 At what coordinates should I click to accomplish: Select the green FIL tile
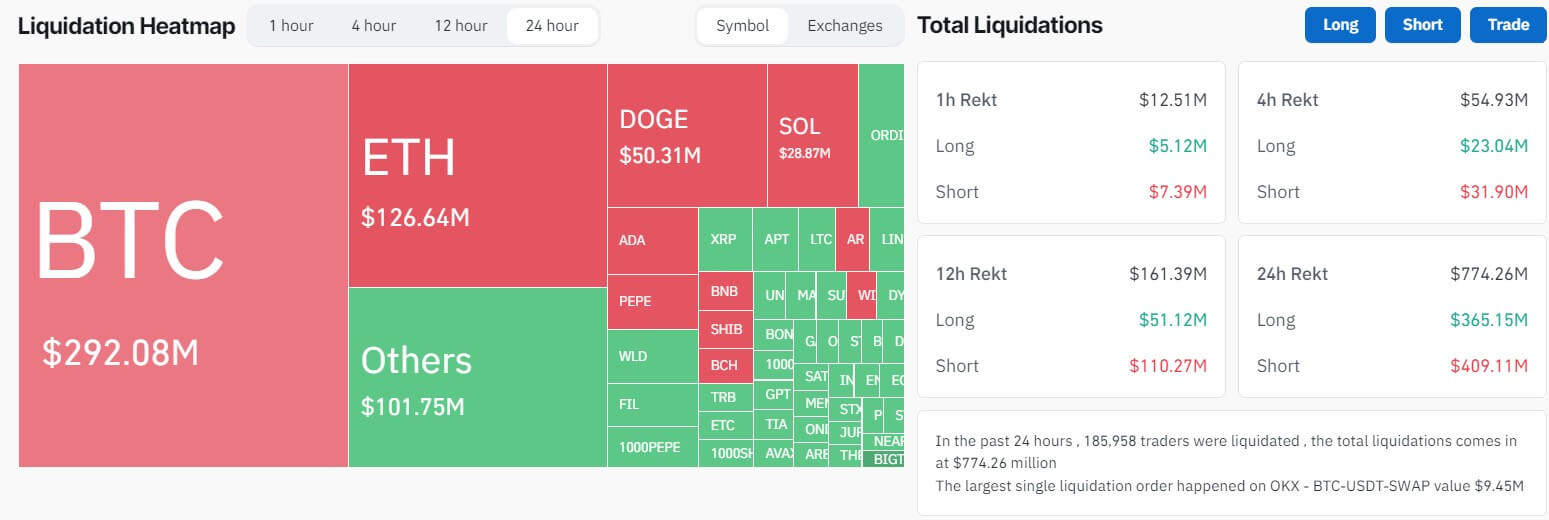tap(652, 405)
